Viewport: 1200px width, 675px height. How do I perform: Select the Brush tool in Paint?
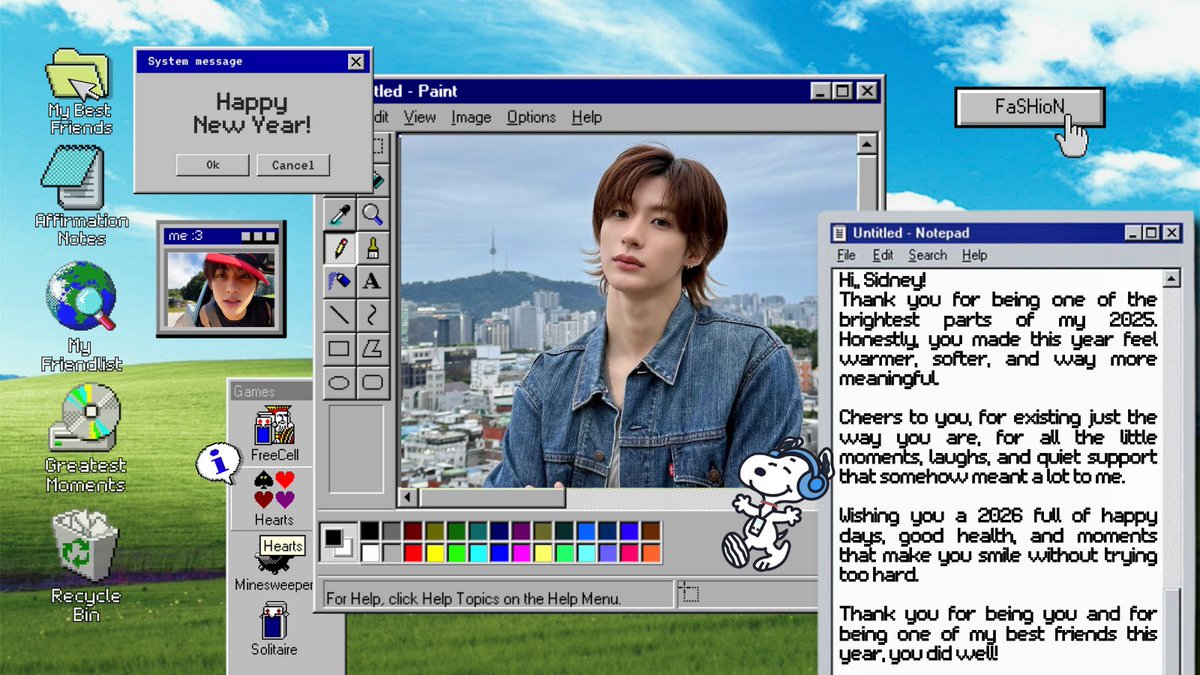[x=372, y=247]
